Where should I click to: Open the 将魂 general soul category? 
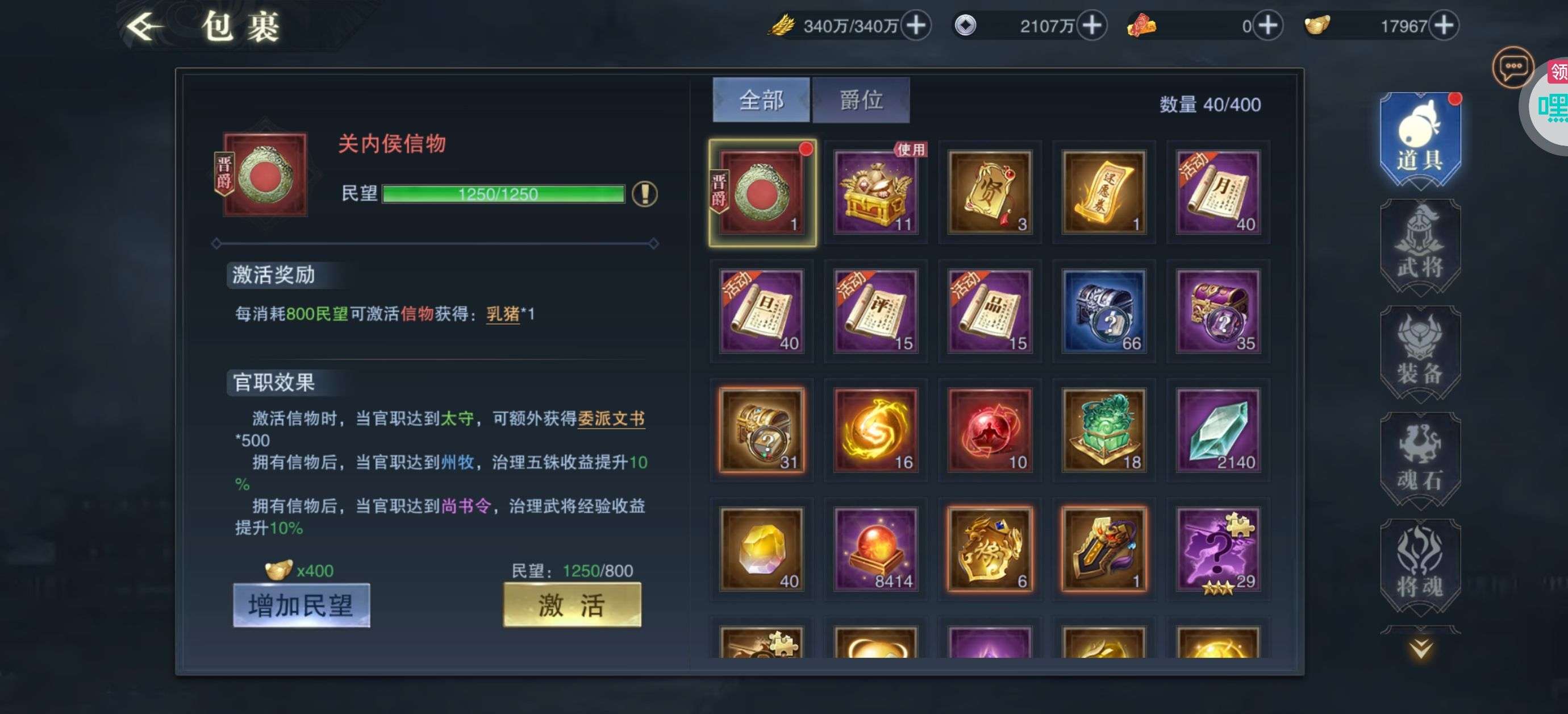pyautogui.click(x=1420, y=566)
